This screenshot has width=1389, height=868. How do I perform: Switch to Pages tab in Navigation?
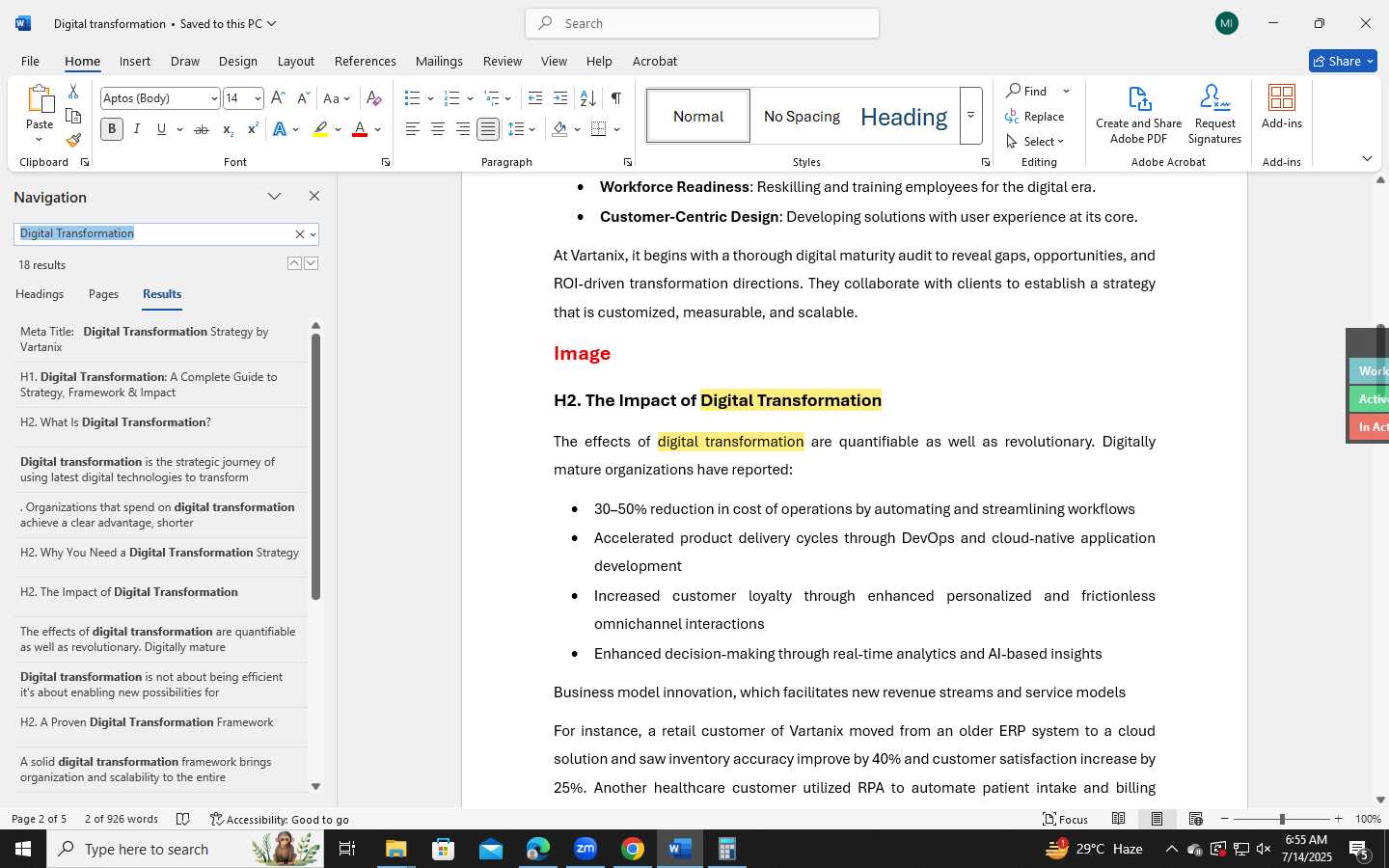click(x=103, y=294)
